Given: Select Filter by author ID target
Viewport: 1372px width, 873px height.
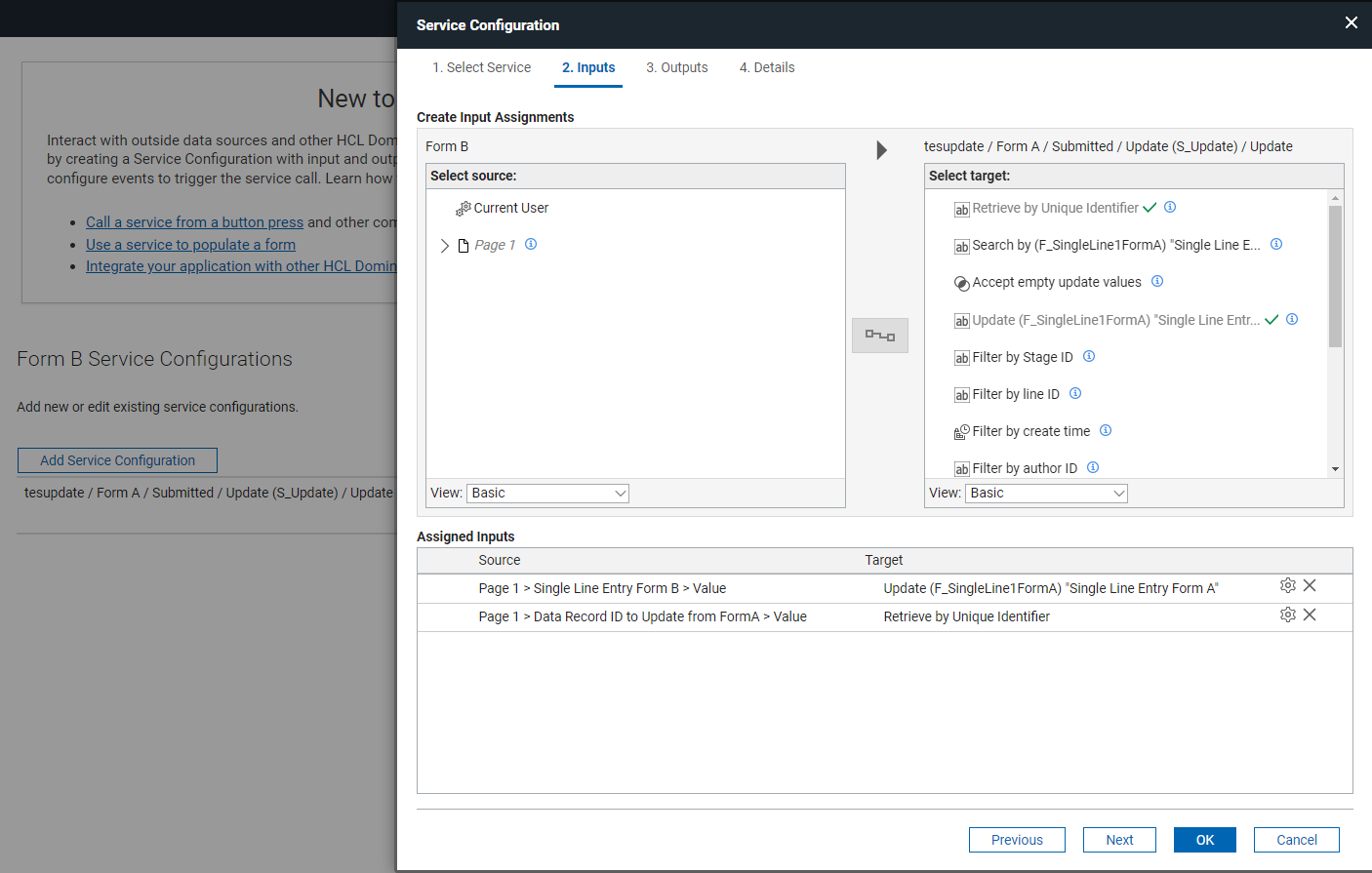Looking at the screenshot, I should pos(1015,468).
